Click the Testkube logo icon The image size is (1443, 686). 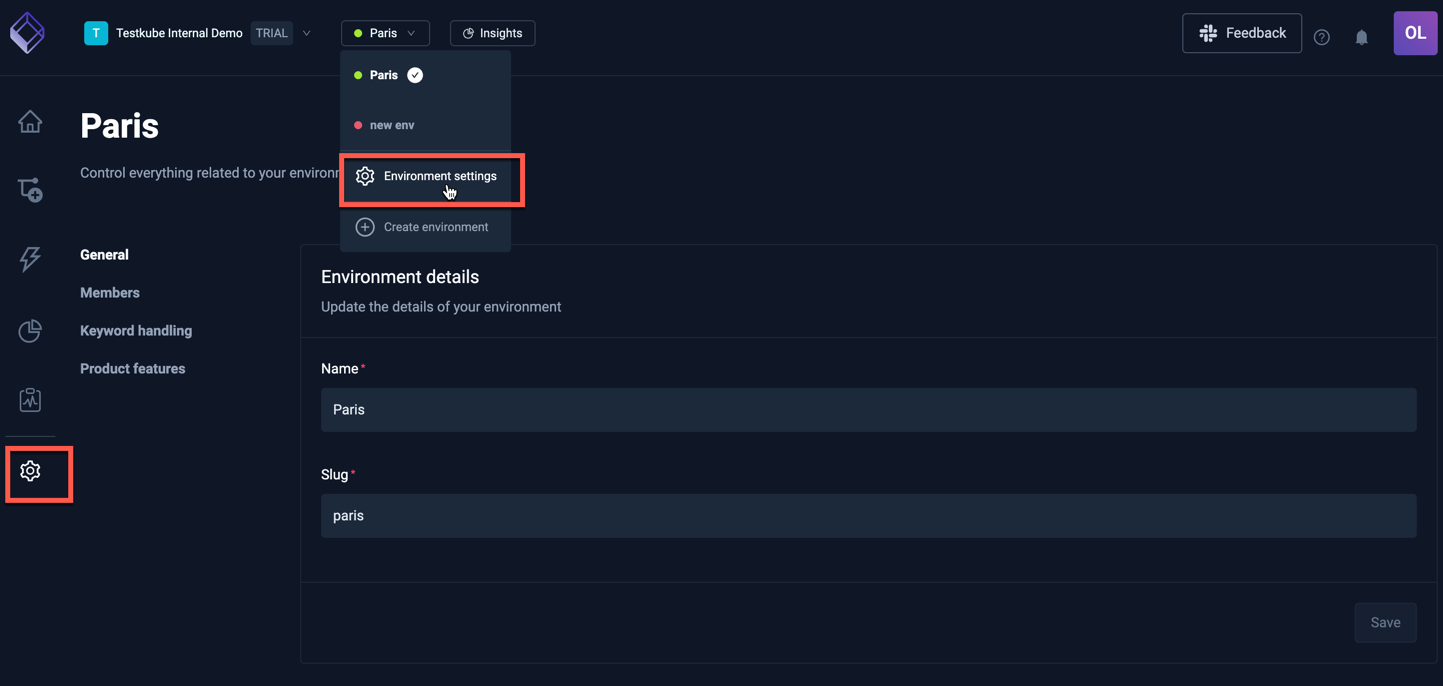27,33
